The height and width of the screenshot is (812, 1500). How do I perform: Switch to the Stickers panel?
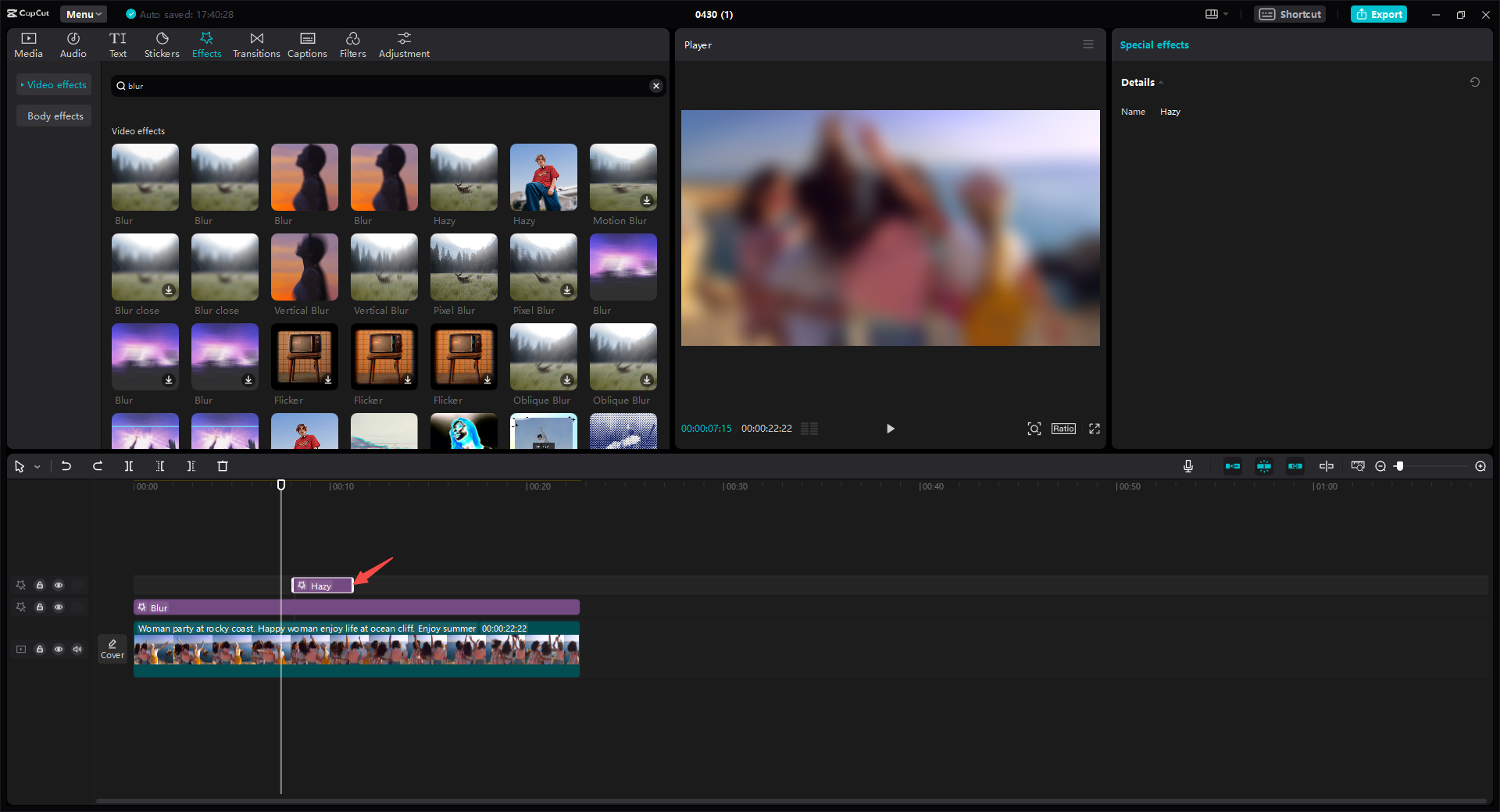(161, 44)
